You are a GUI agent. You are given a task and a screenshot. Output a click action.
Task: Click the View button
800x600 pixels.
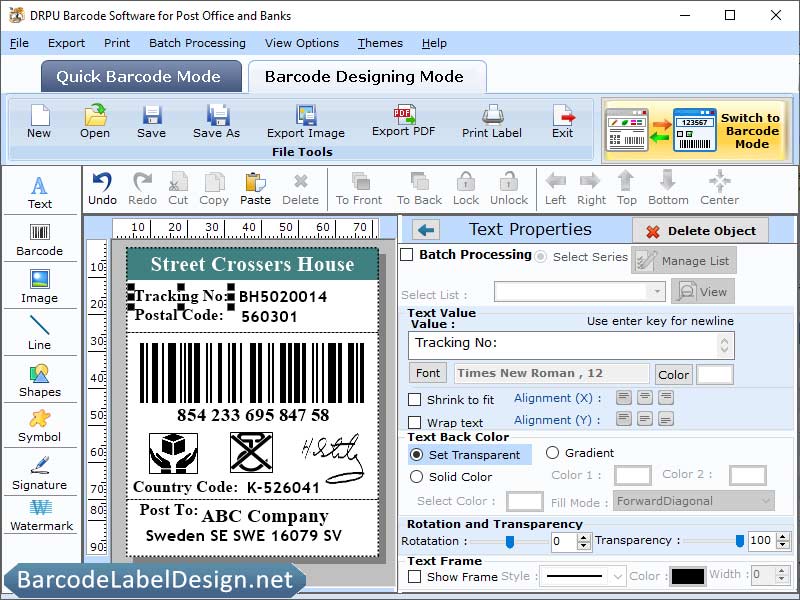point(703,292)
